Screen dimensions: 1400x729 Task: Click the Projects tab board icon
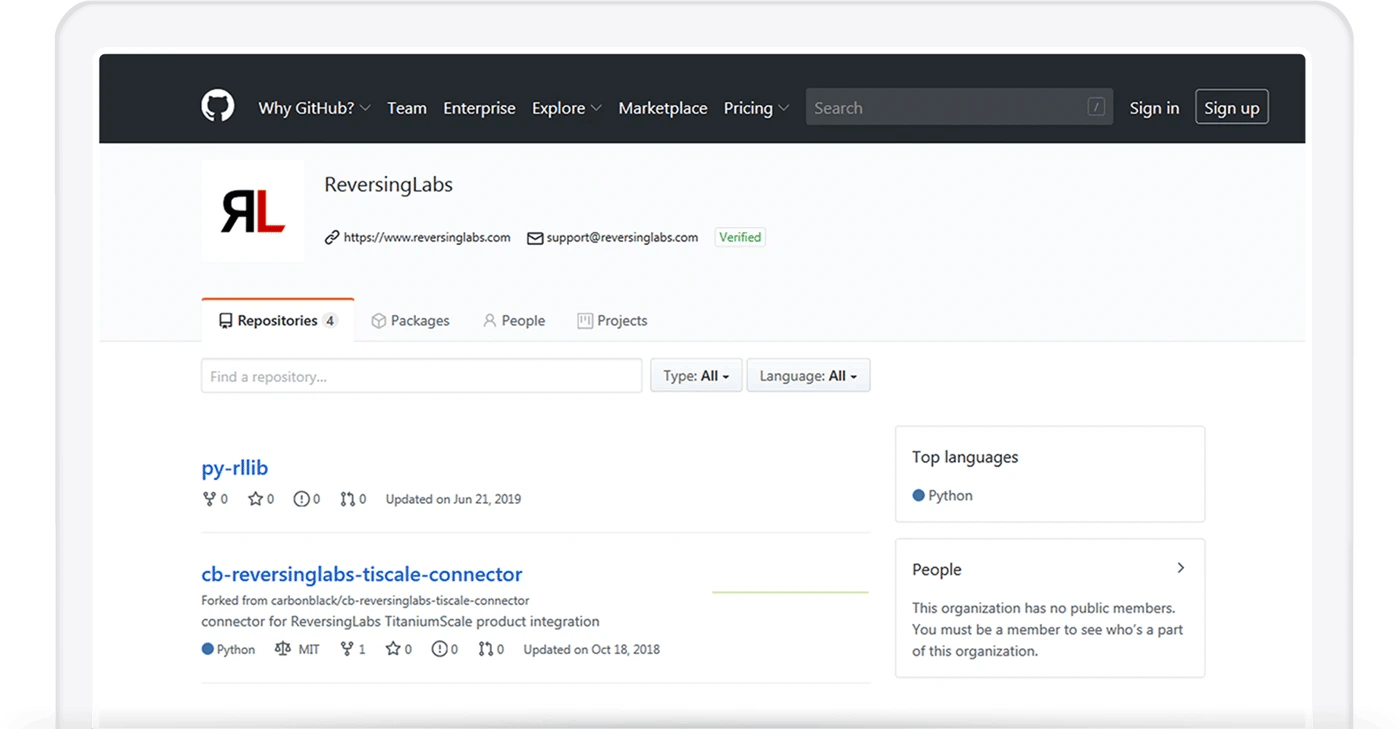(585, 321)
